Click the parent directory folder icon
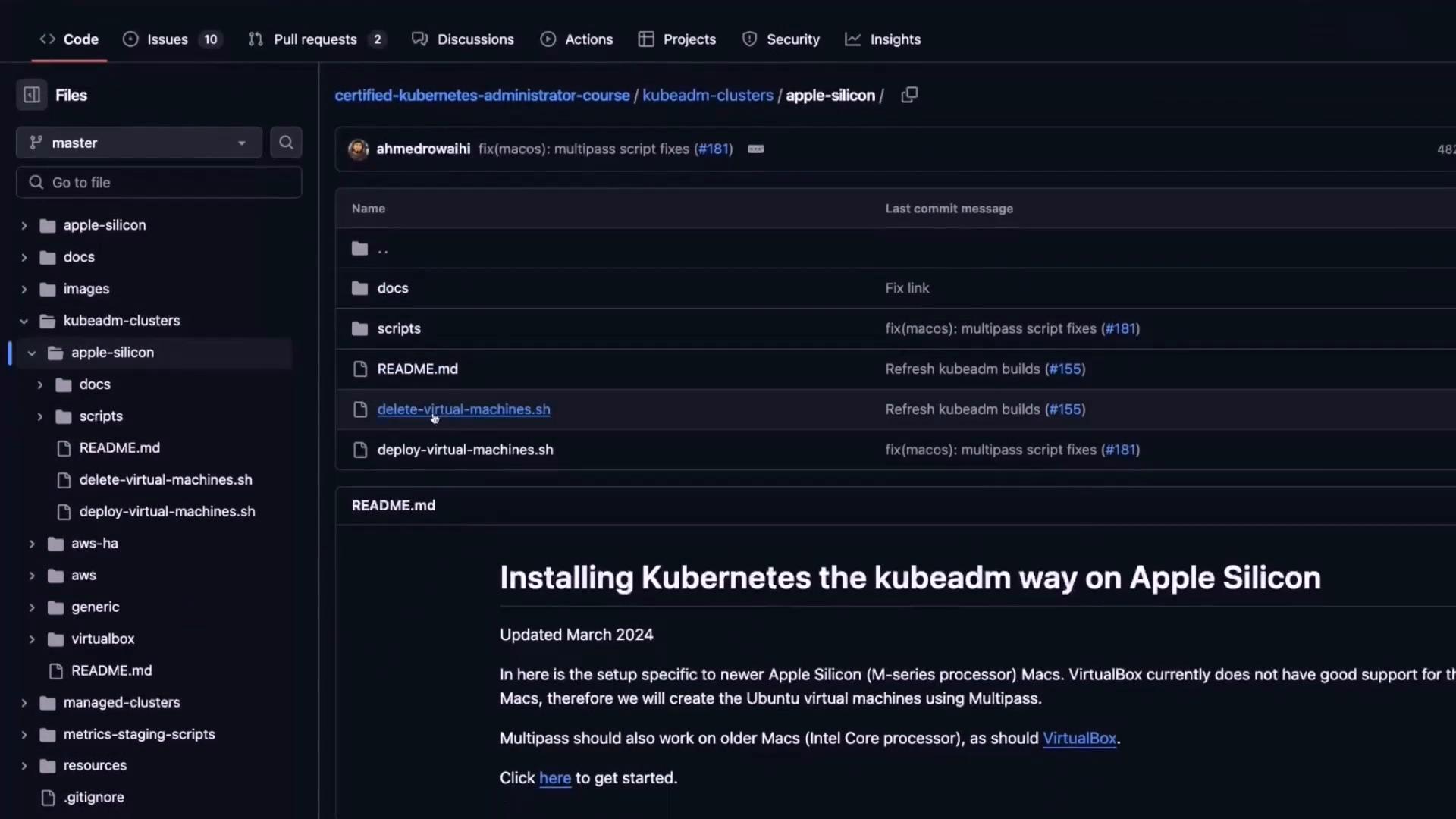 (360, 249)
